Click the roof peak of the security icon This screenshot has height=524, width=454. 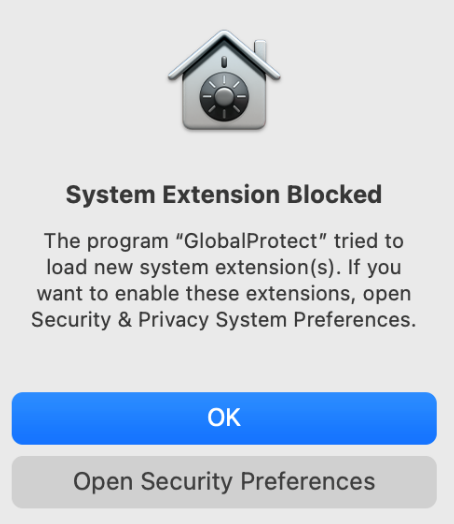pos(224,35)
